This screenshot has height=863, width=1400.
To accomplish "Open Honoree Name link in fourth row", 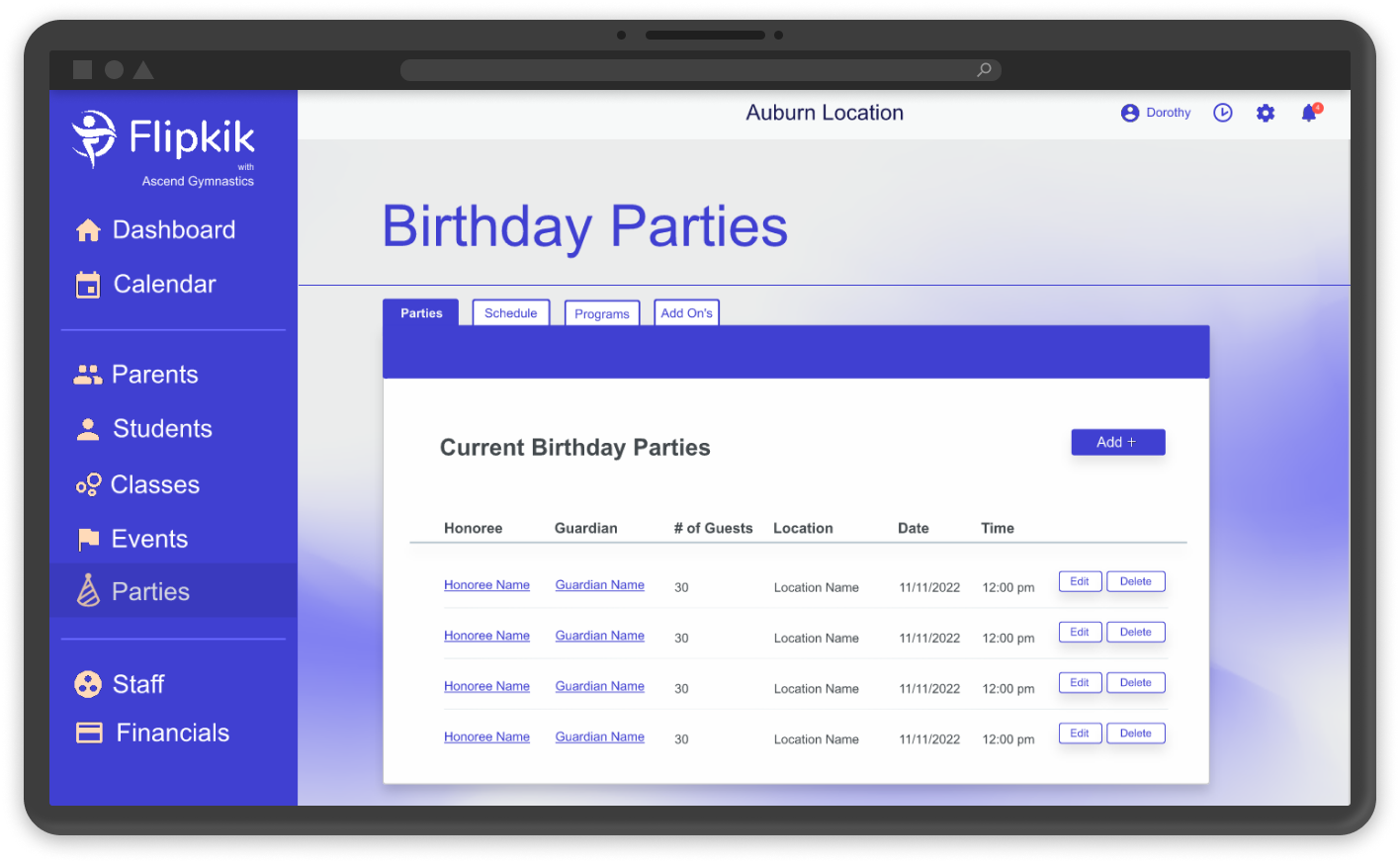I will coord(486,736).
